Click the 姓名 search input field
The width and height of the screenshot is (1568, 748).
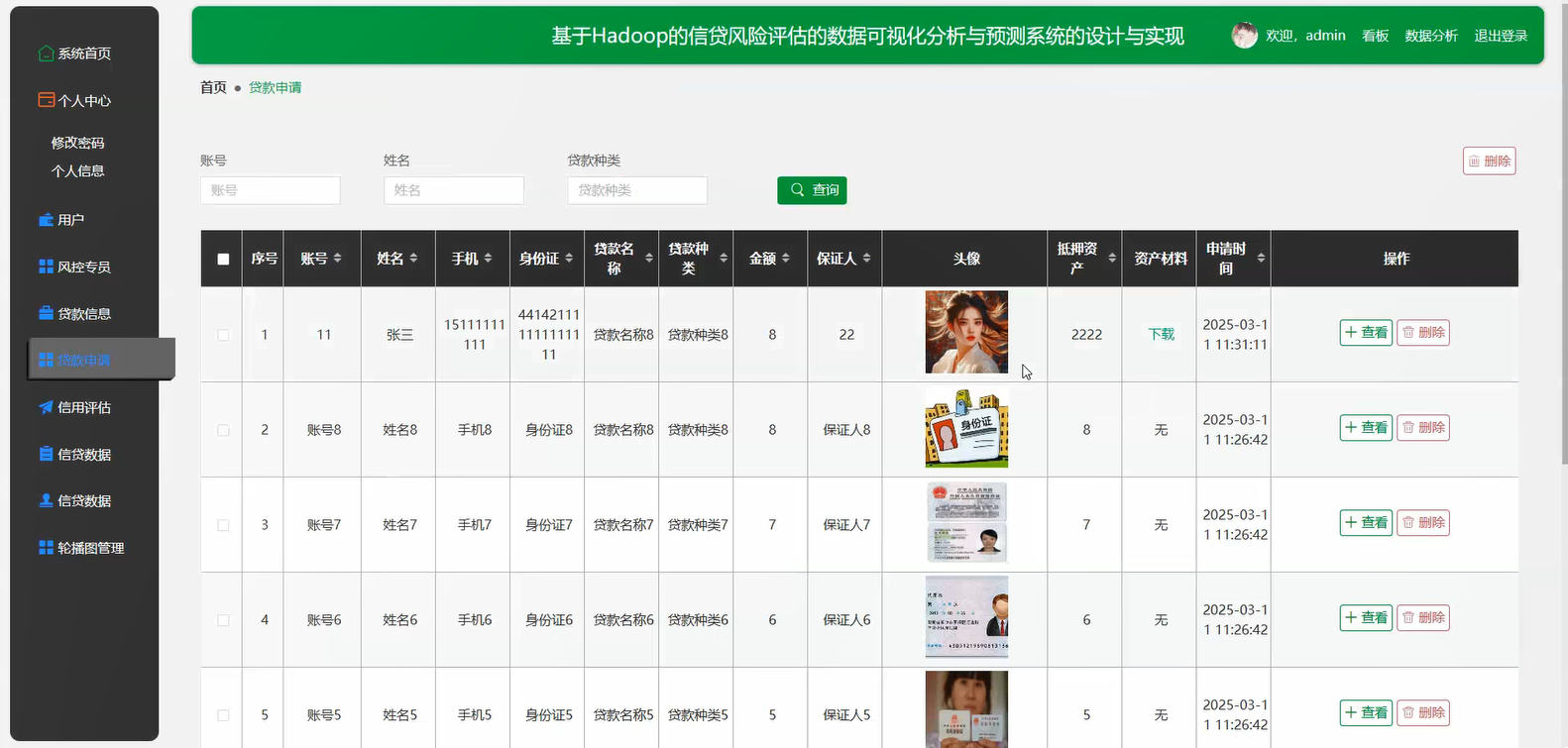[454, 190]
